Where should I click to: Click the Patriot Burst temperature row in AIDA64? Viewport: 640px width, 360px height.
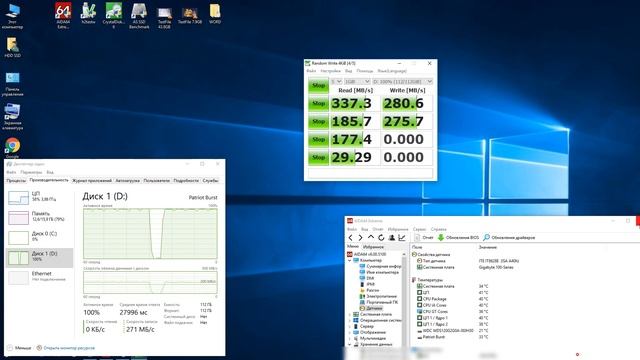tap(453, 337)
